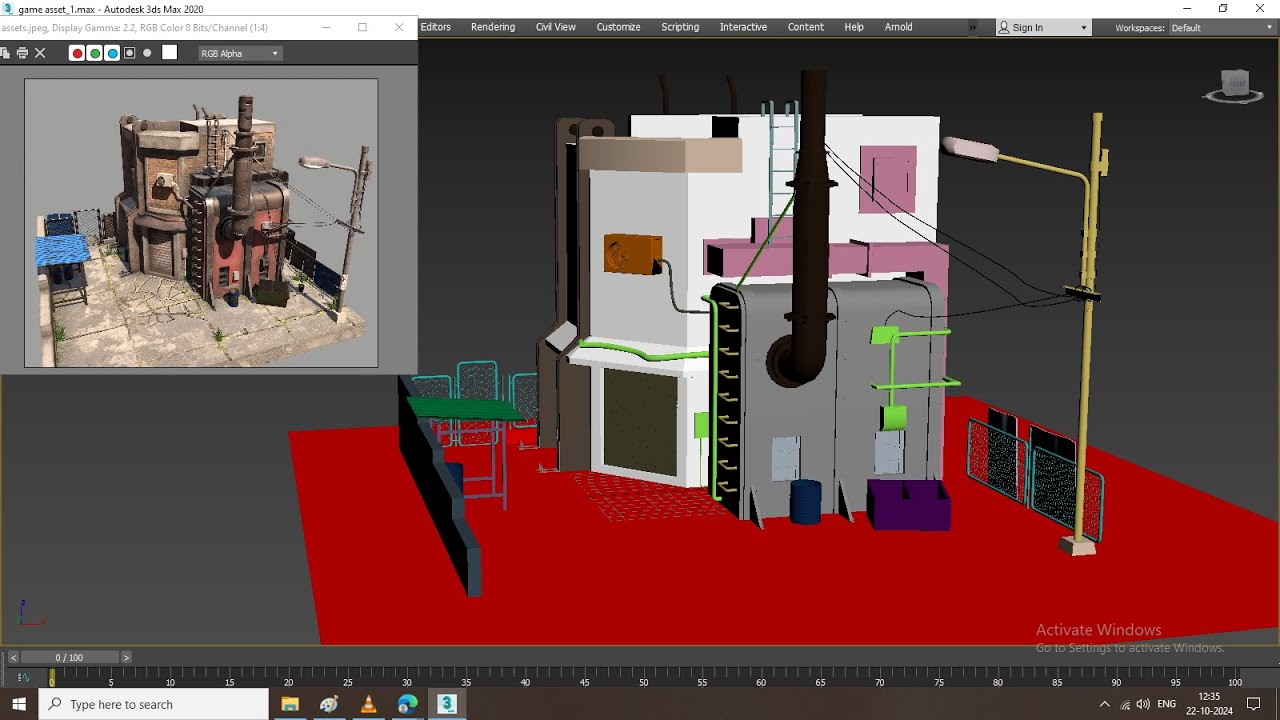Open the Rendering menu
1280x720 pixels.
[x=493, y=27]
